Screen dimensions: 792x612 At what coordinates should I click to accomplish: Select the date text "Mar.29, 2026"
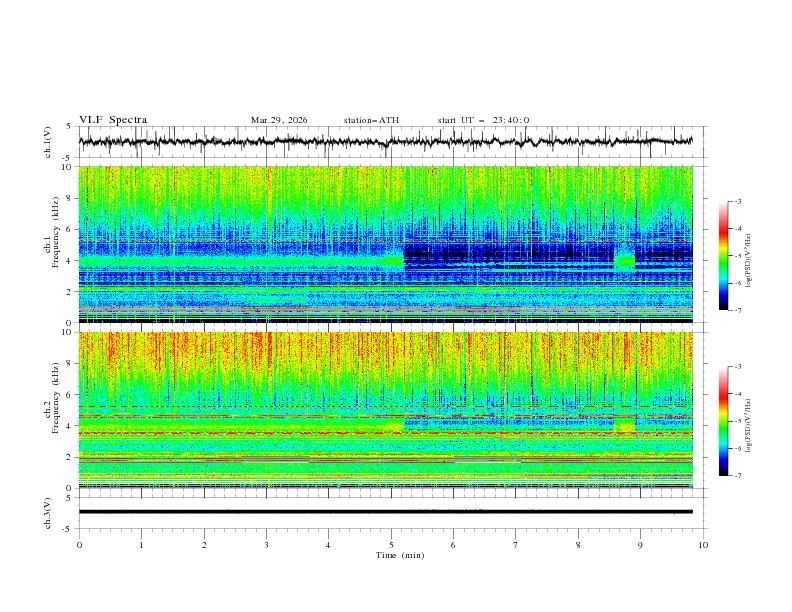click(x=279, y=120)
